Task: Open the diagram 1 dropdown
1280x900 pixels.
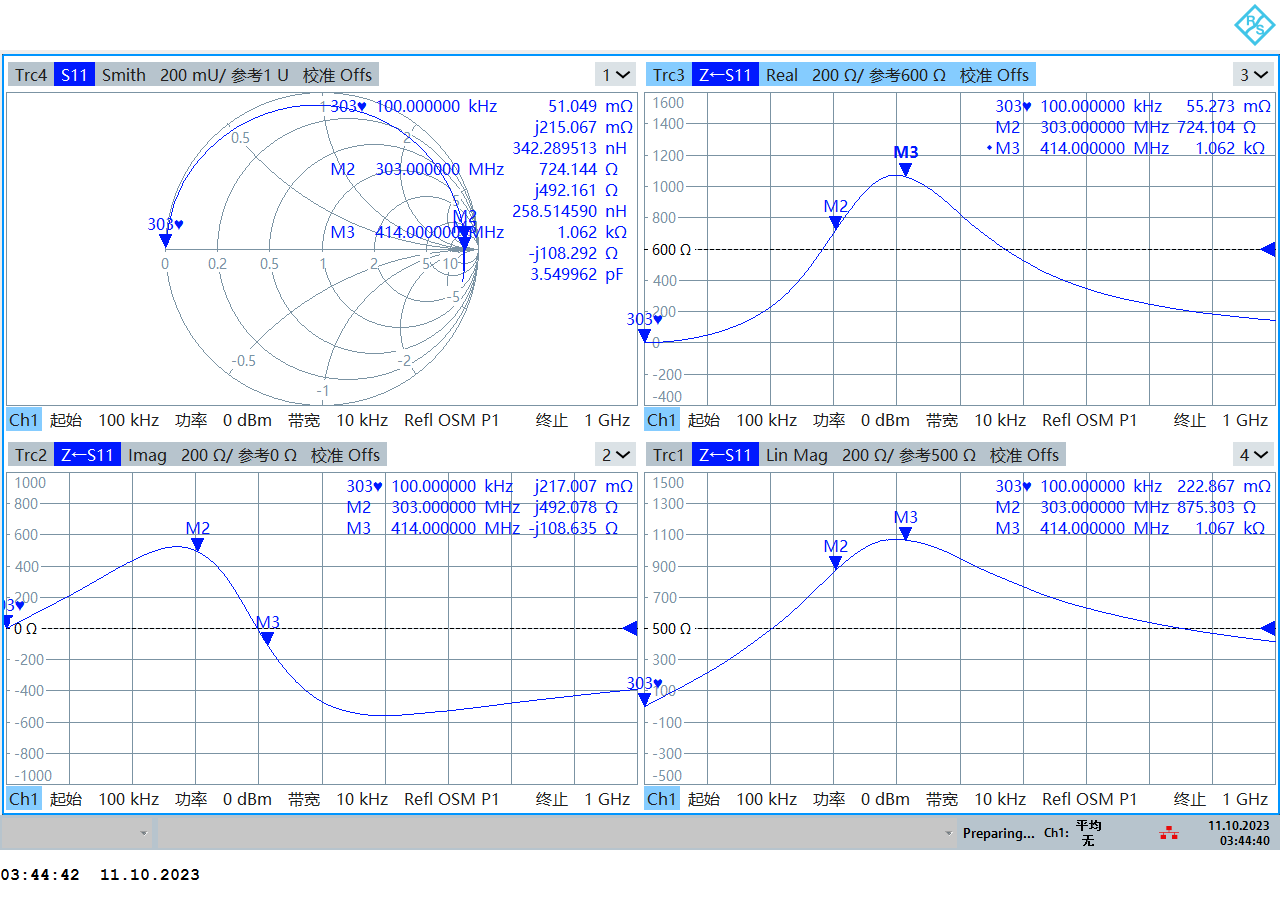Action: [615, 75]
